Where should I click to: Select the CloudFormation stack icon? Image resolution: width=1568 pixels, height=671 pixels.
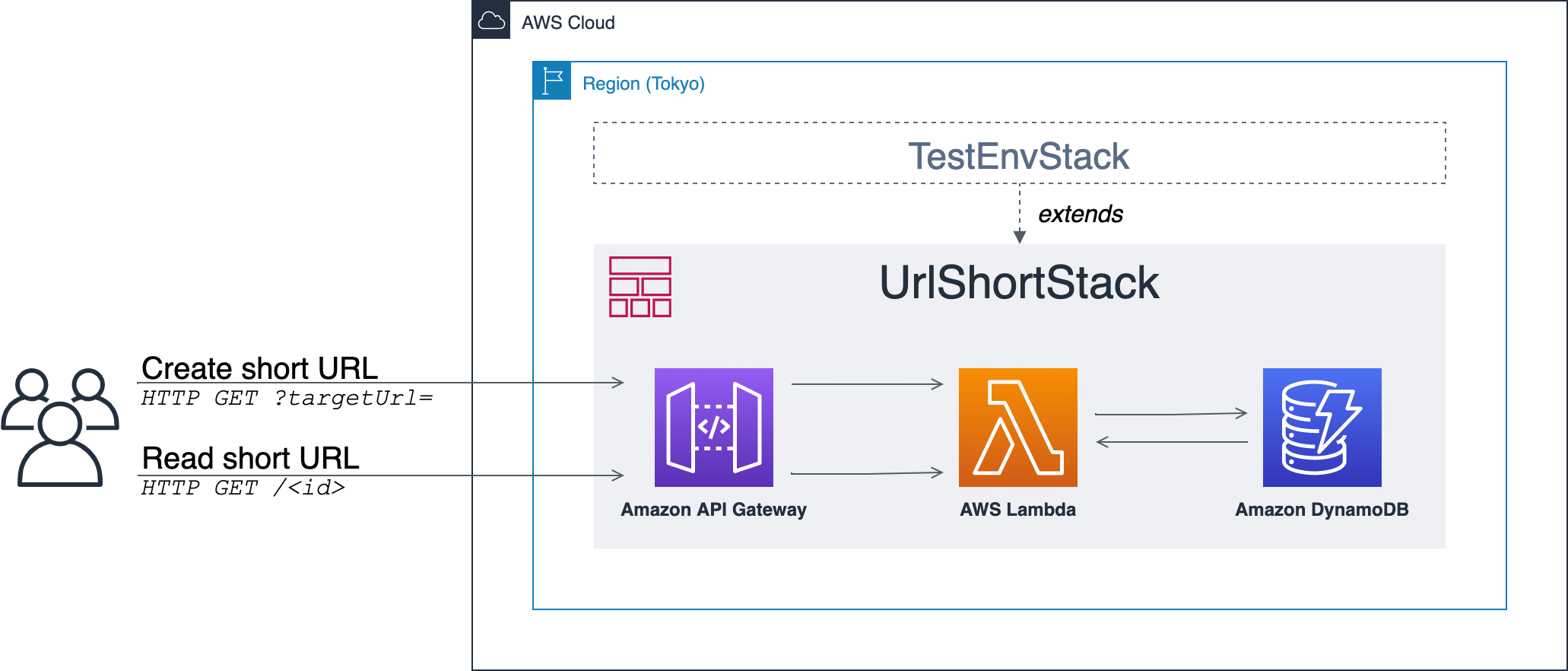point(640,287)
